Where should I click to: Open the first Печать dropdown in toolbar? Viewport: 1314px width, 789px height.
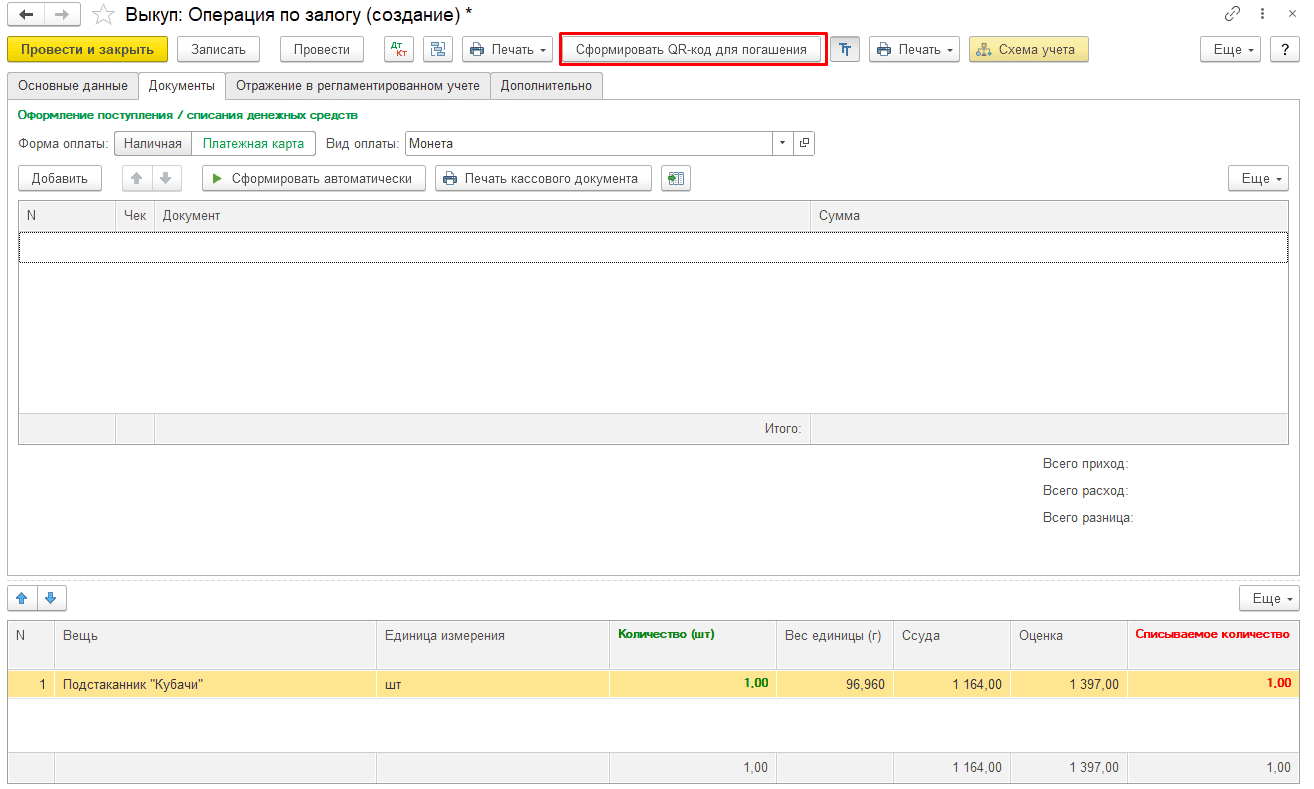[x=507, y=49]
